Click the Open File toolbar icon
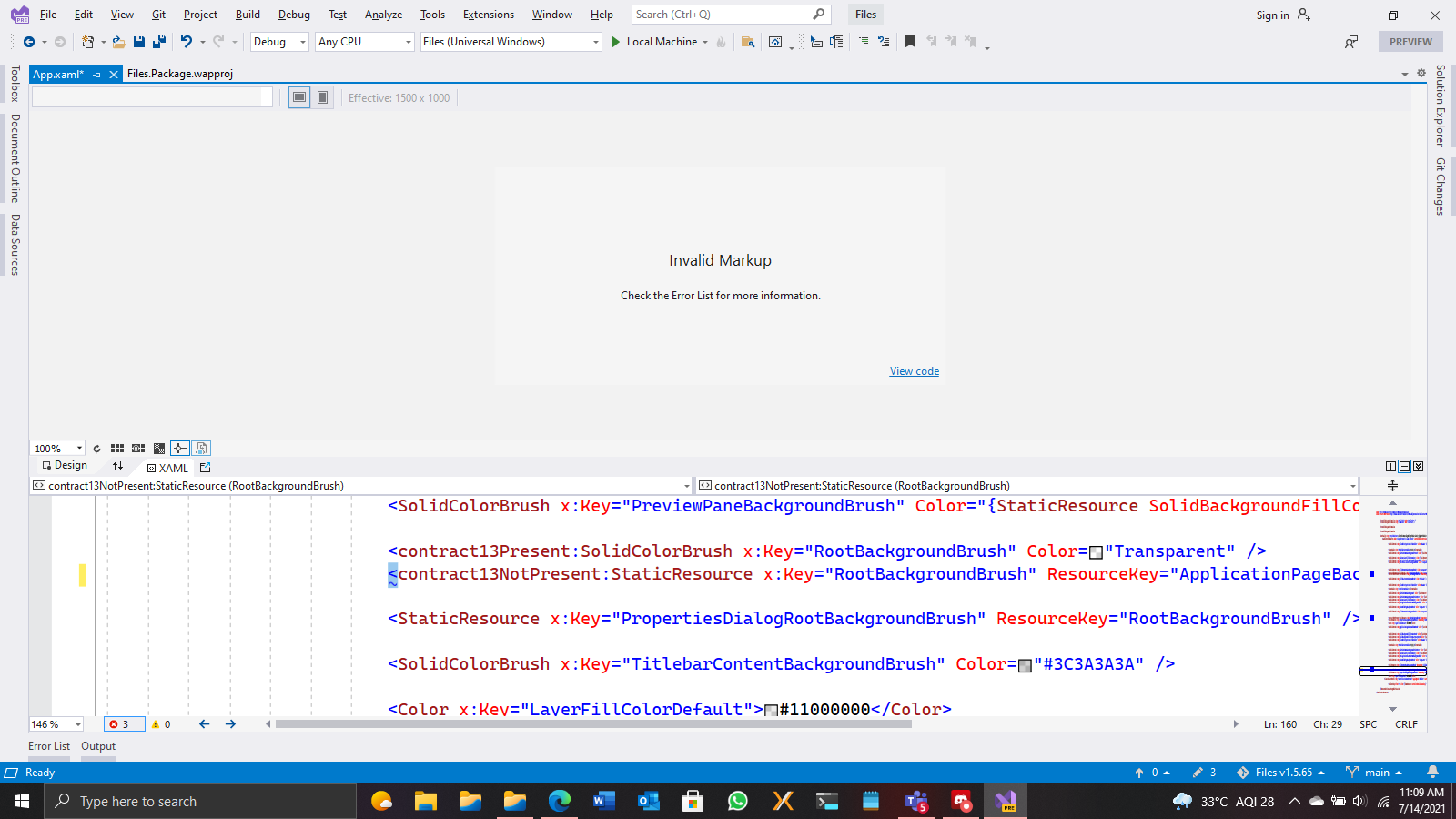The image size is (1456, 819). pos(118,42)
